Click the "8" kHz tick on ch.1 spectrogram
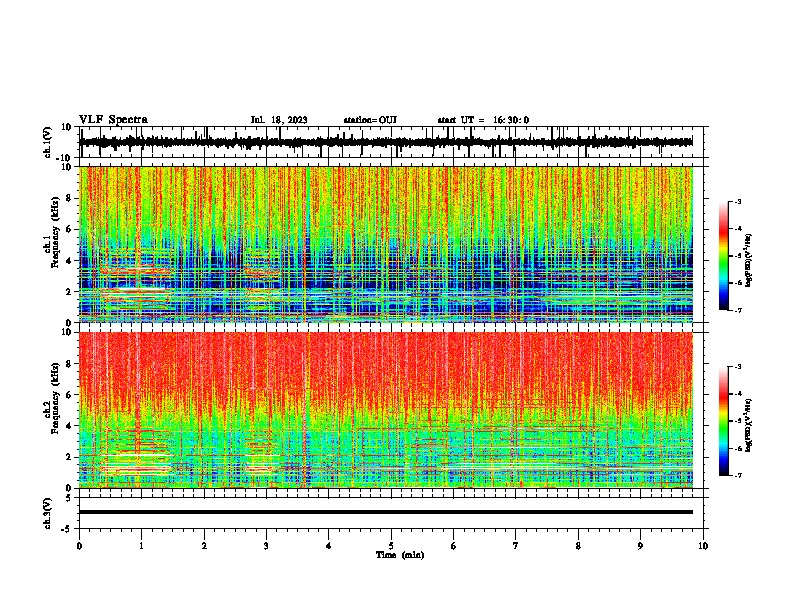 click(x=70, y=198)
